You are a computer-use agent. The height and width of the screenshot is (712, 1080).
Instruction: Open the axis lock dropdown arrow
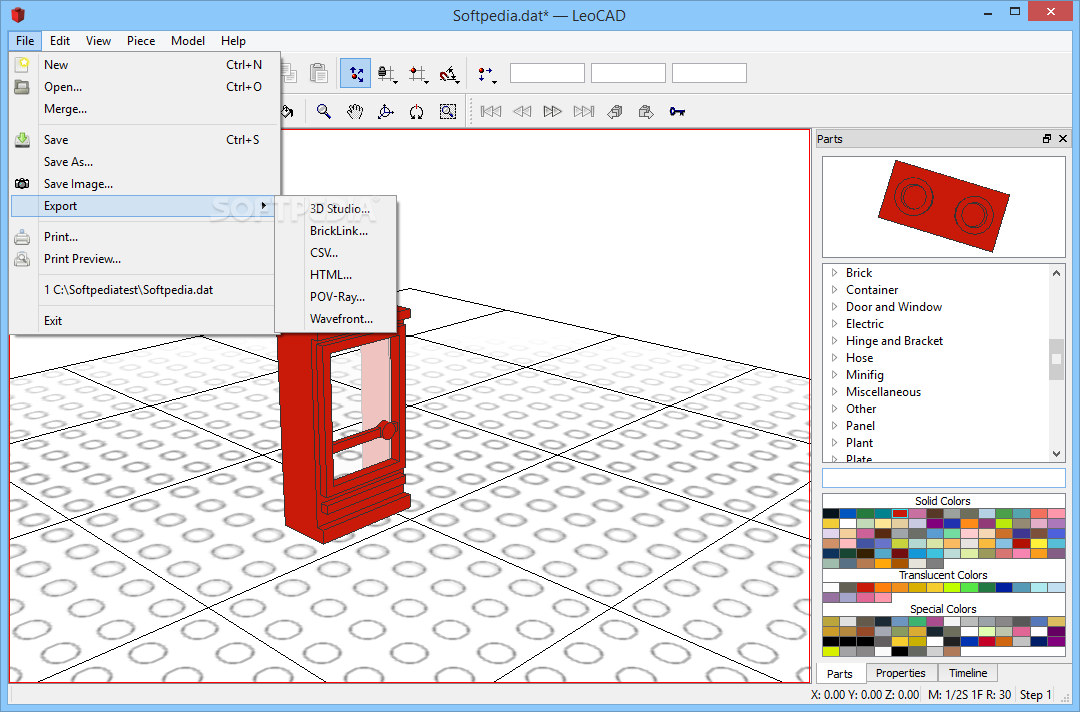(x=395, y=82)
